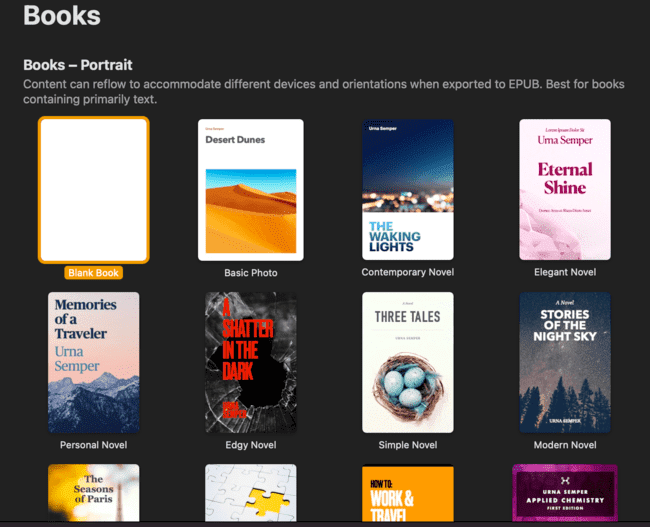Click the Basic Photo caption text

(x=251, y=273)
